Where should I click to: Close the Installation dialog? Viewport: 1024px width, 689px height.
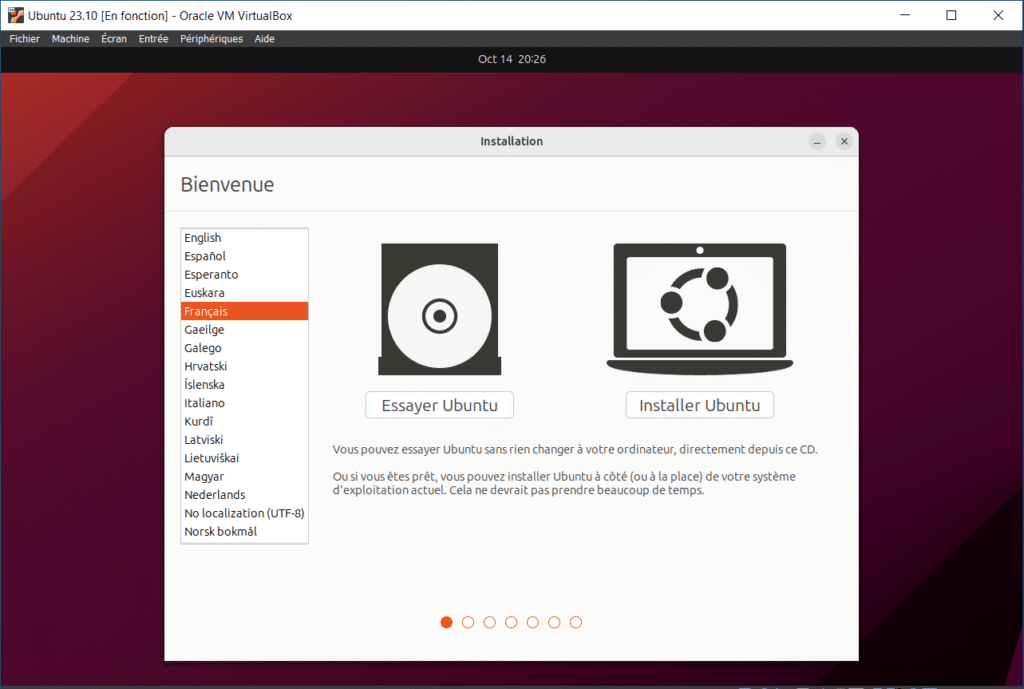[x=844, y=141]
